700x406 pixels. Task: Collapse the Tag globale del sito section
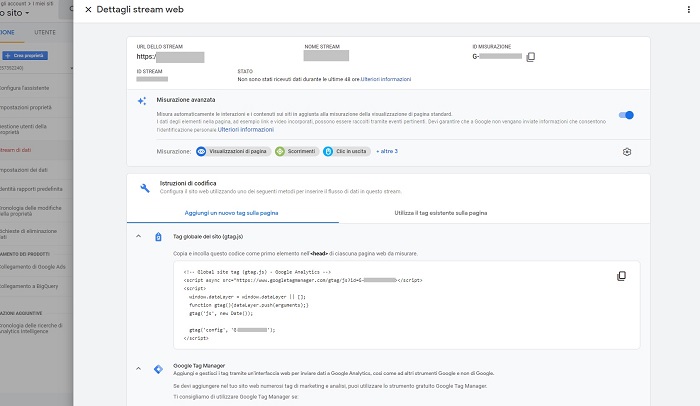pos(138,236)
